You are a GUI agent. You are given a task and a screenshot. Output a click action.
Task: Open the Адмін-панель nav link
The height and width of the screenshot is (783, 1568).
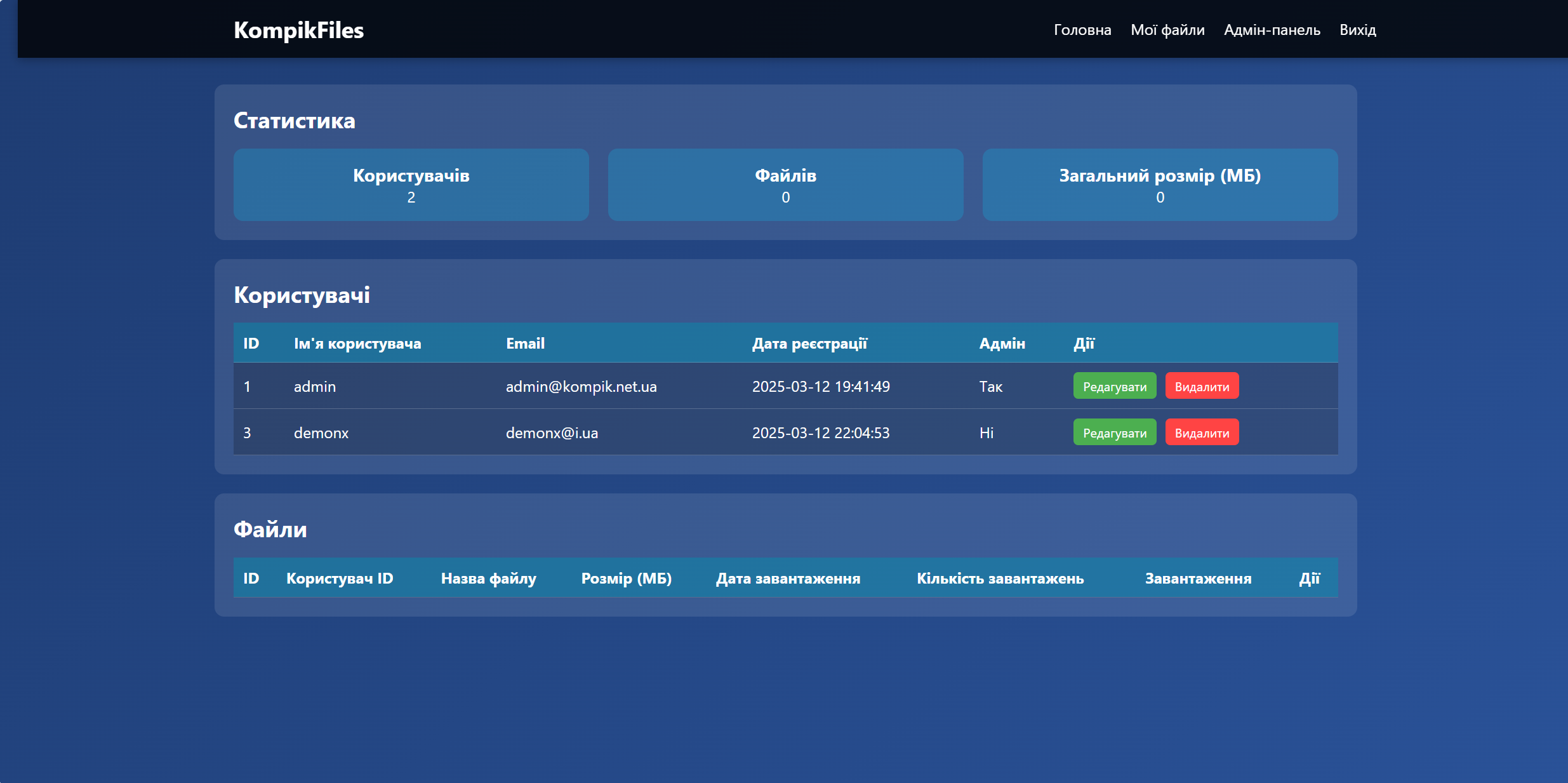pos(1272,30)
